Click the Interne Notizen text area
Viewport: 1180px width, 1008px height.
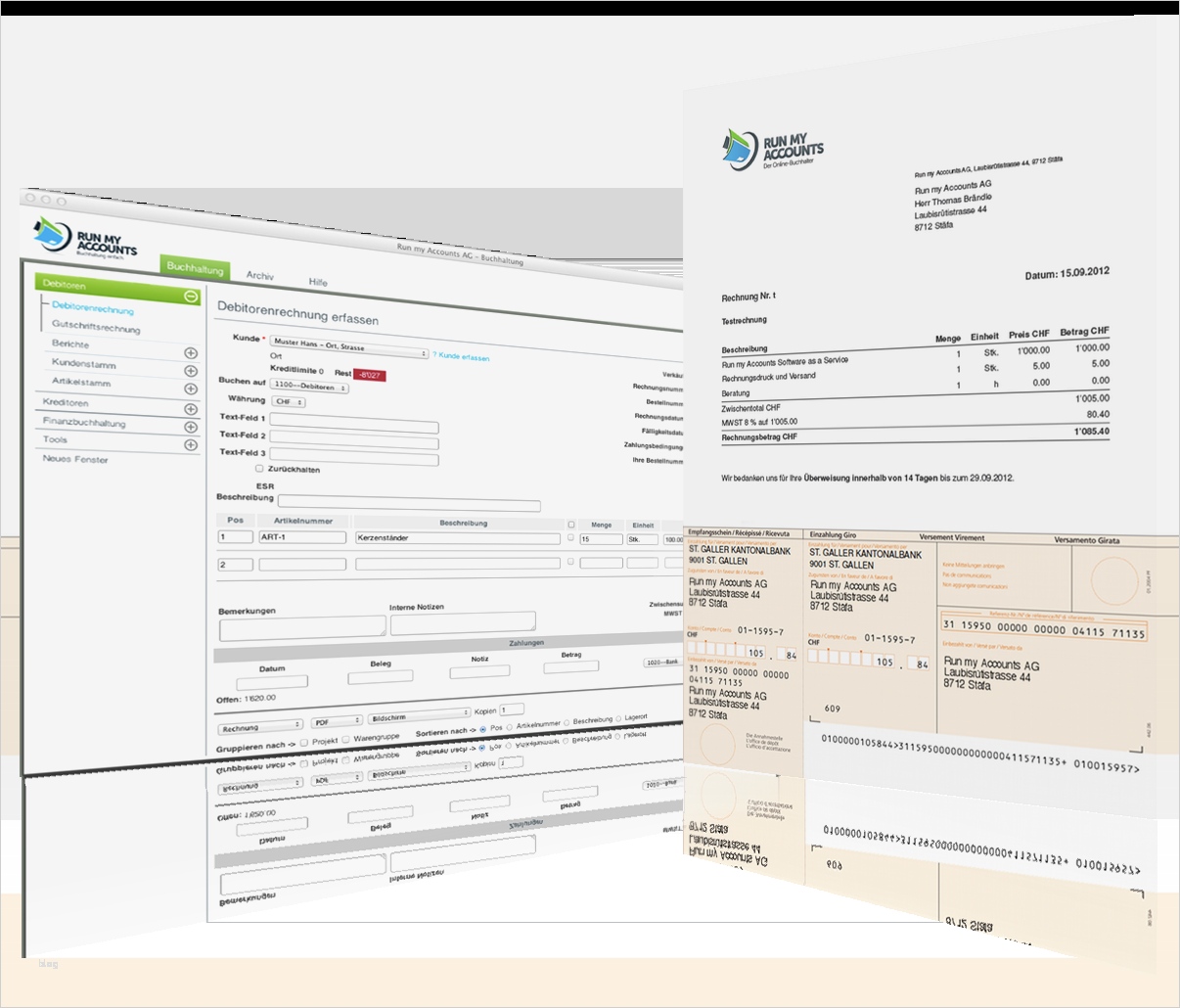[x=463, y=622]
